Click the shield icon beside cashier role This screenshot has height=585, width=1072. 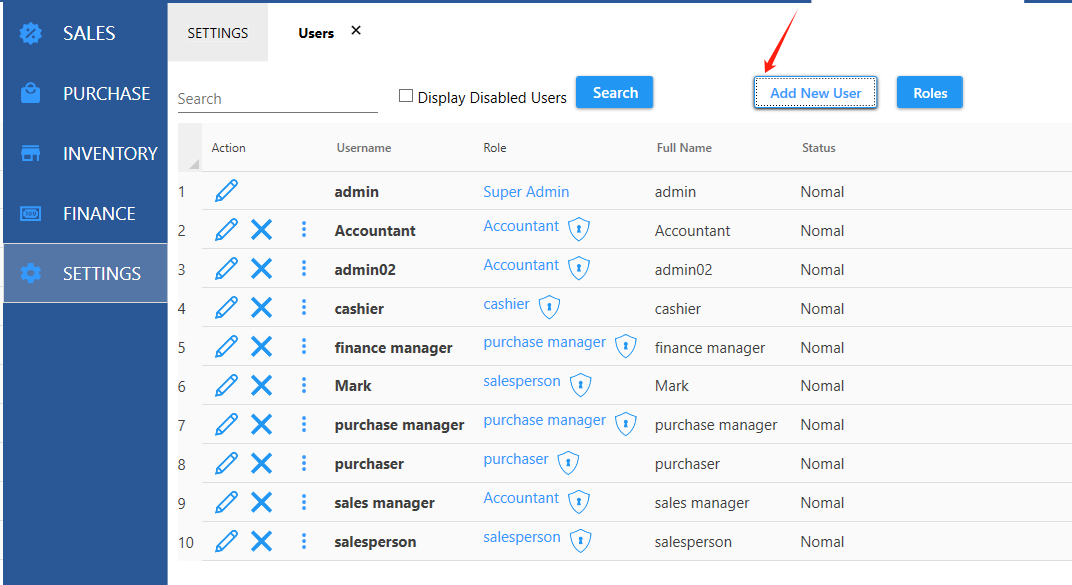(549, 307)
